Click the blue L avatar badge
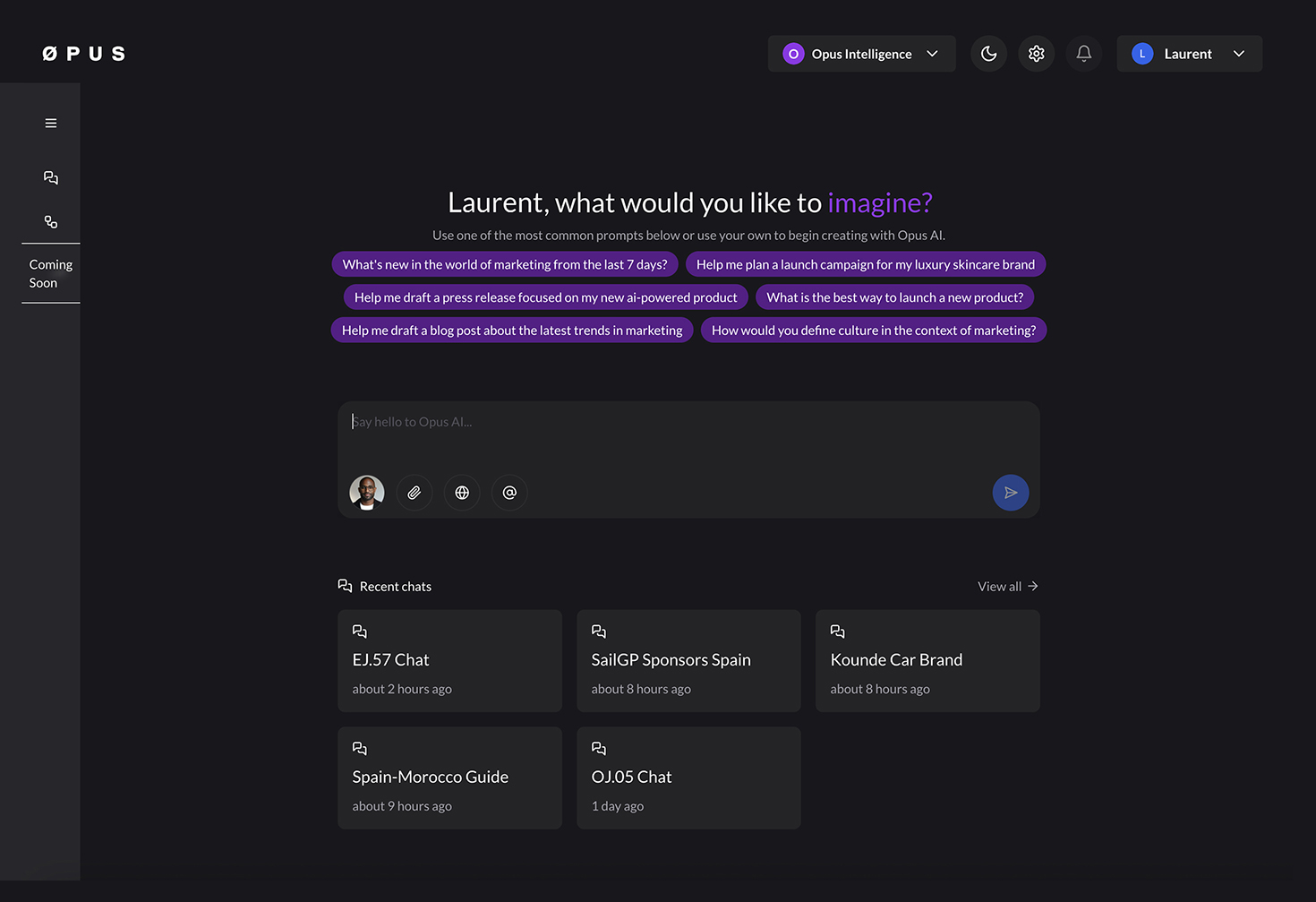This screenshot has width=1316, height=902. pos(1142,54)
